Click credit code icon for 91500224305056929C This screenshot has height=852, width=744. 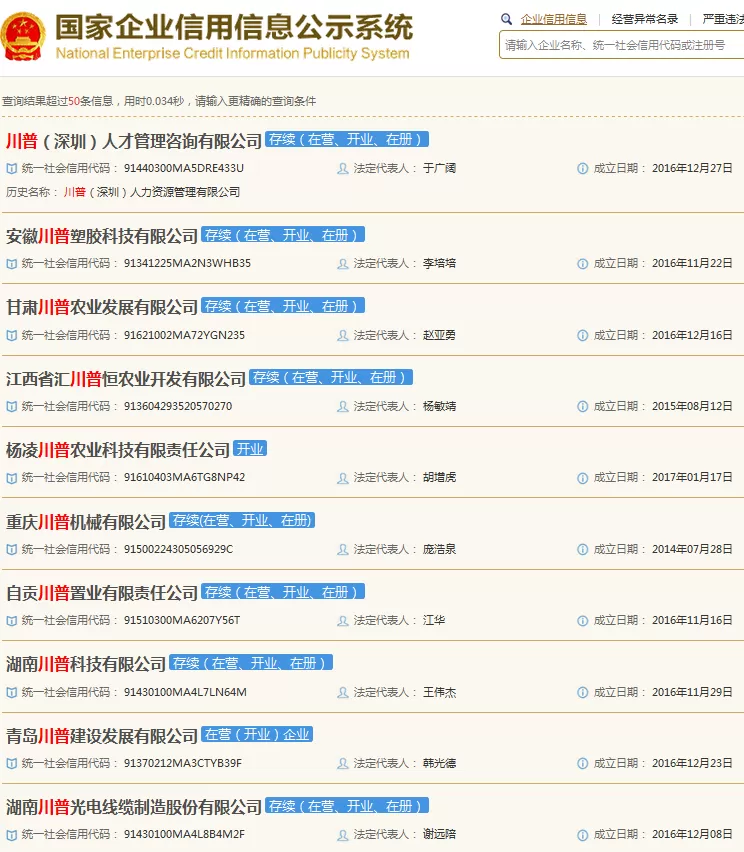click(x=11, y=550)
